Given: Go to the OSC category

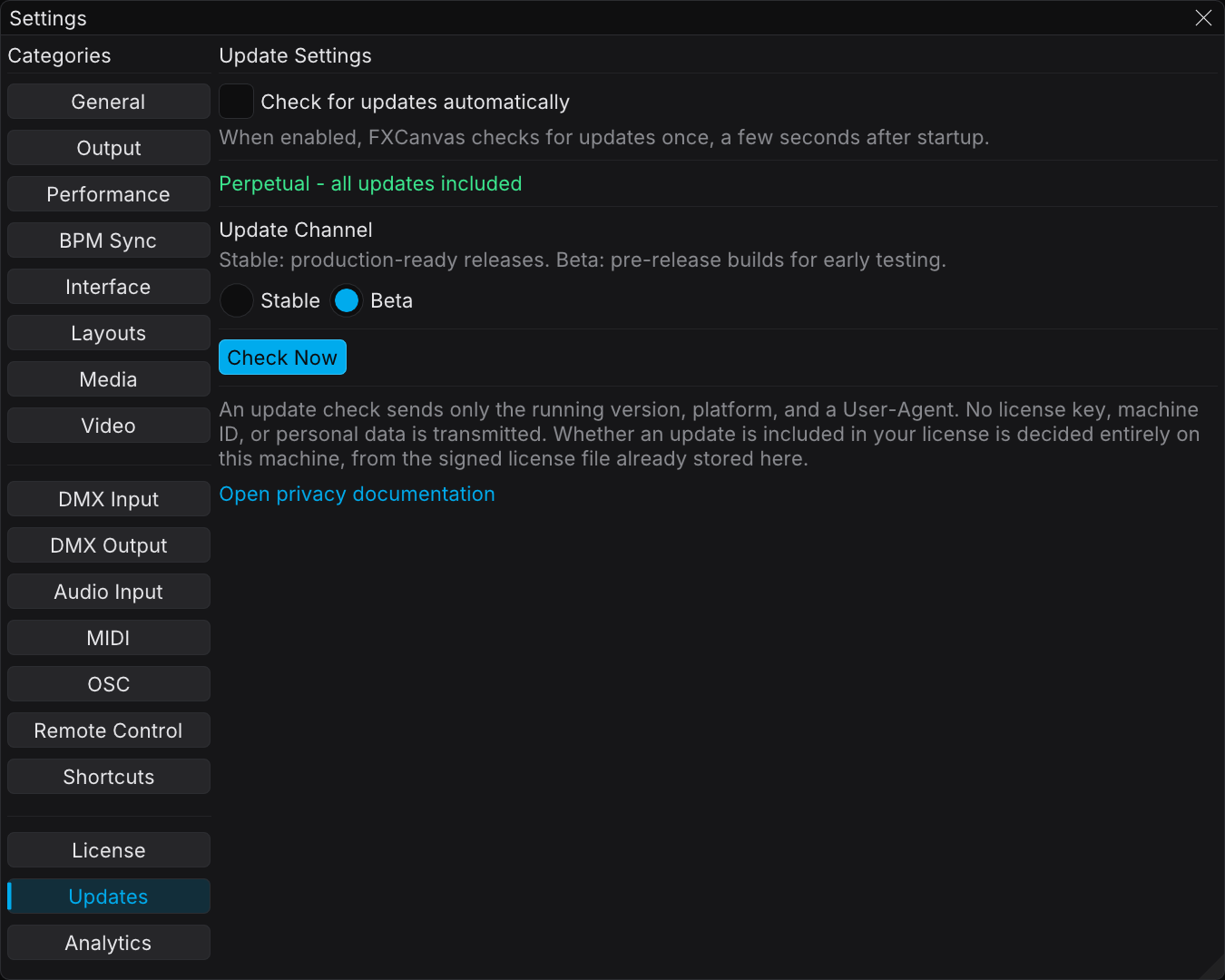Looking at the screenshot, I should (109, 684).
